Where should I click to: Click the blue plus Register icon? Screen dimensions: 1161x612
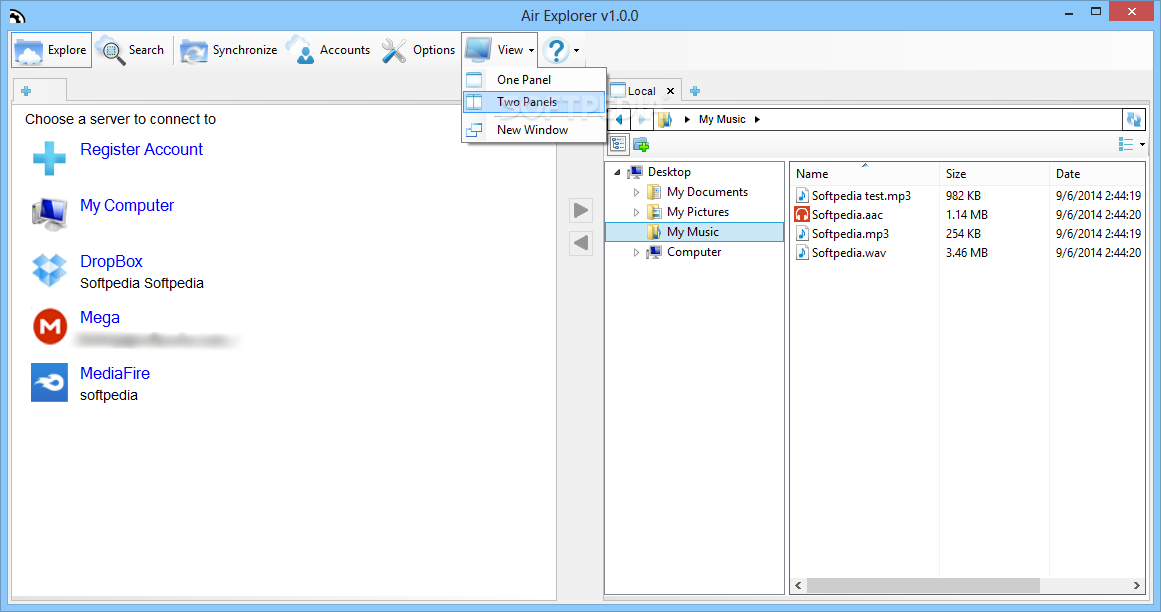point(50,158)
